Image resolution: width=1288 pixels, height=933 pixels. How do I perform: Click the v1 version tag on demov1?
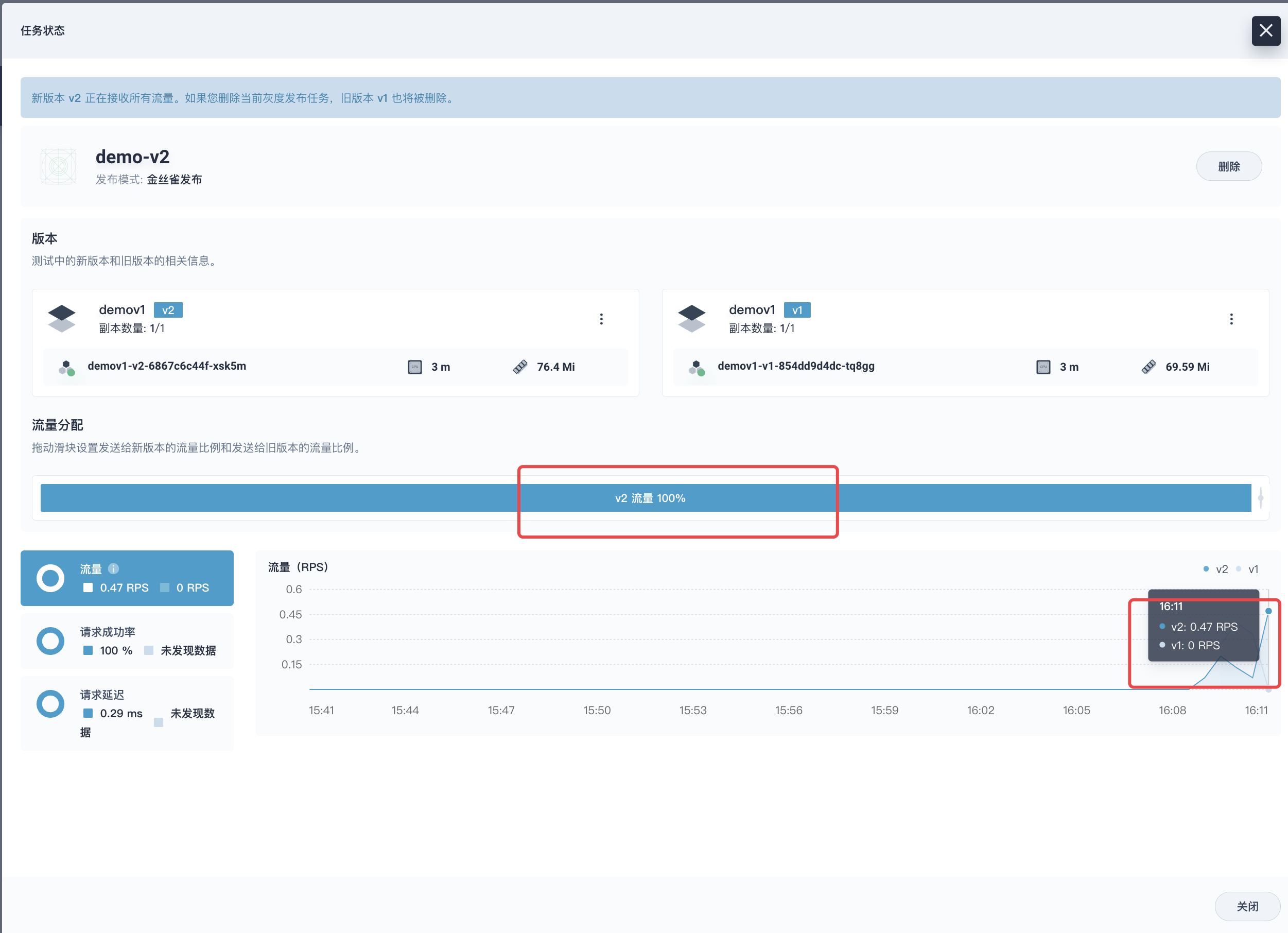(797, 310)
